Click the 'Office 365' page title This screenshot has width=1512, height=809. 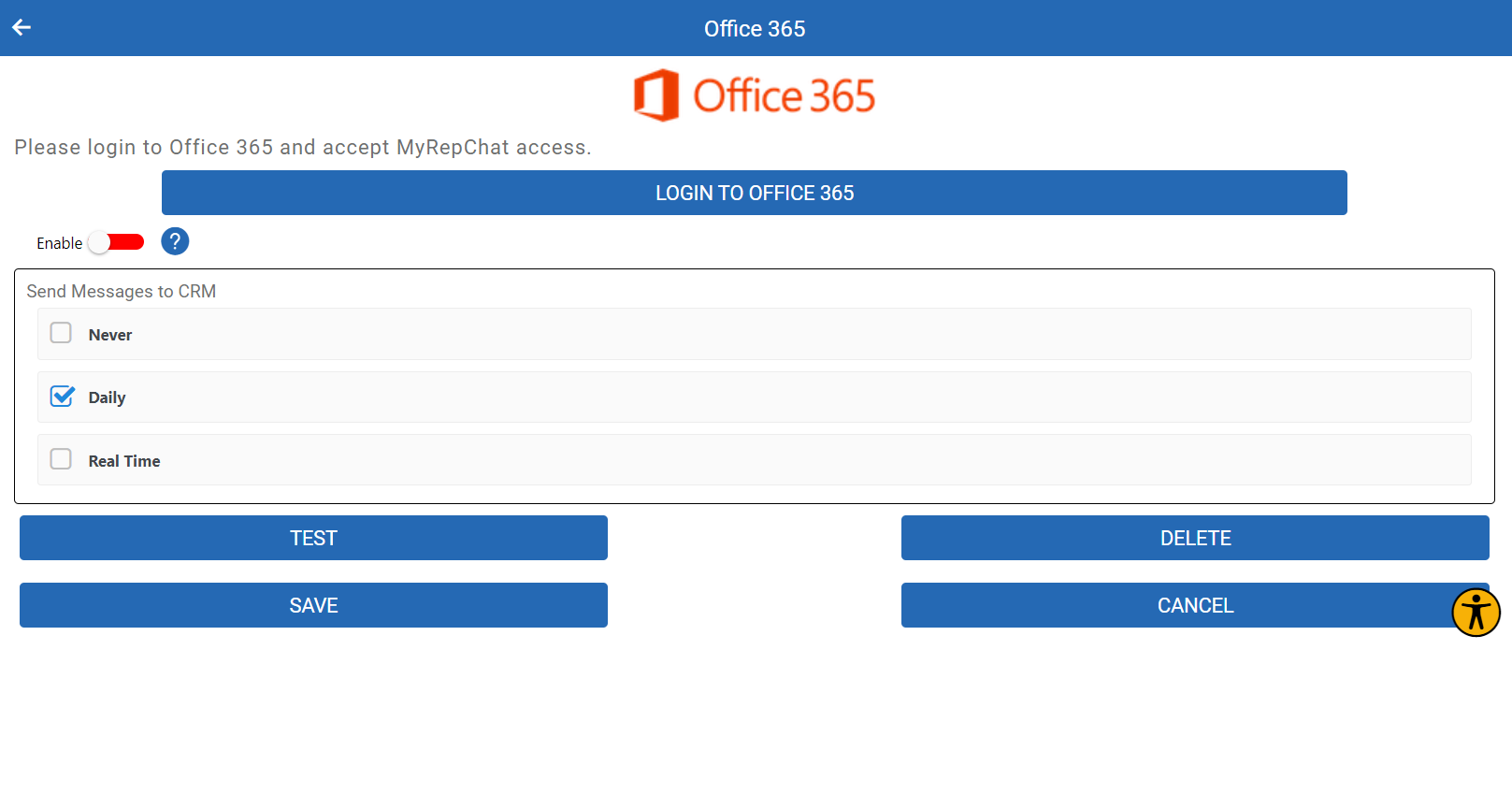(755, 29)
